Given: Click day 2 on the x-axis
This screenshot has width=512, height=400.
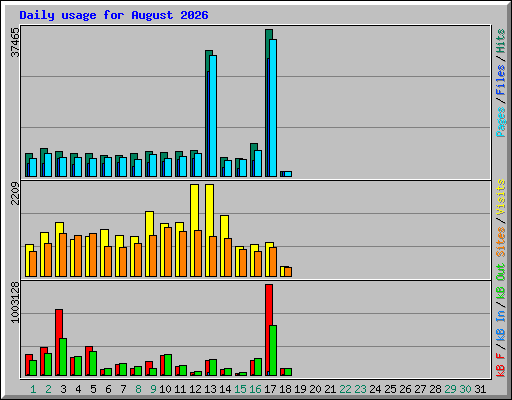Looking at the screenshot, I should point(48,389).
